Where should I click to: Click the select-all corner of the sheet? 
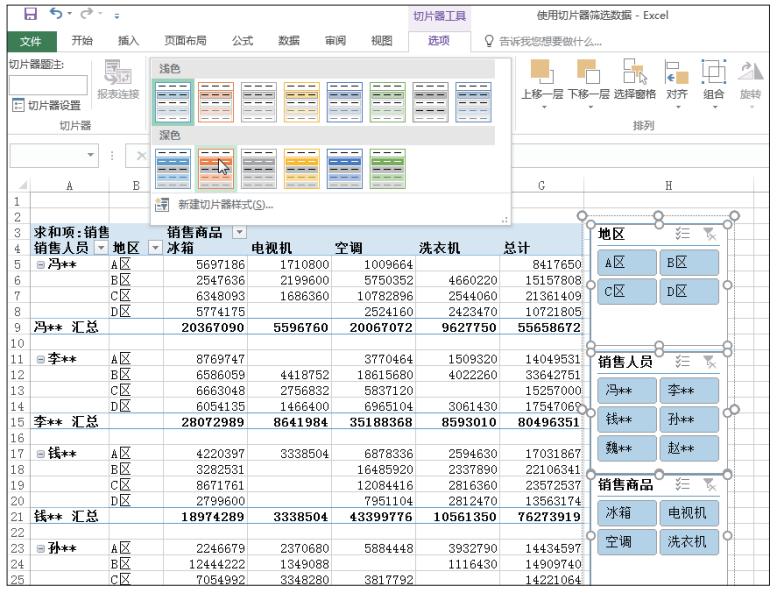tap(20, 185)
